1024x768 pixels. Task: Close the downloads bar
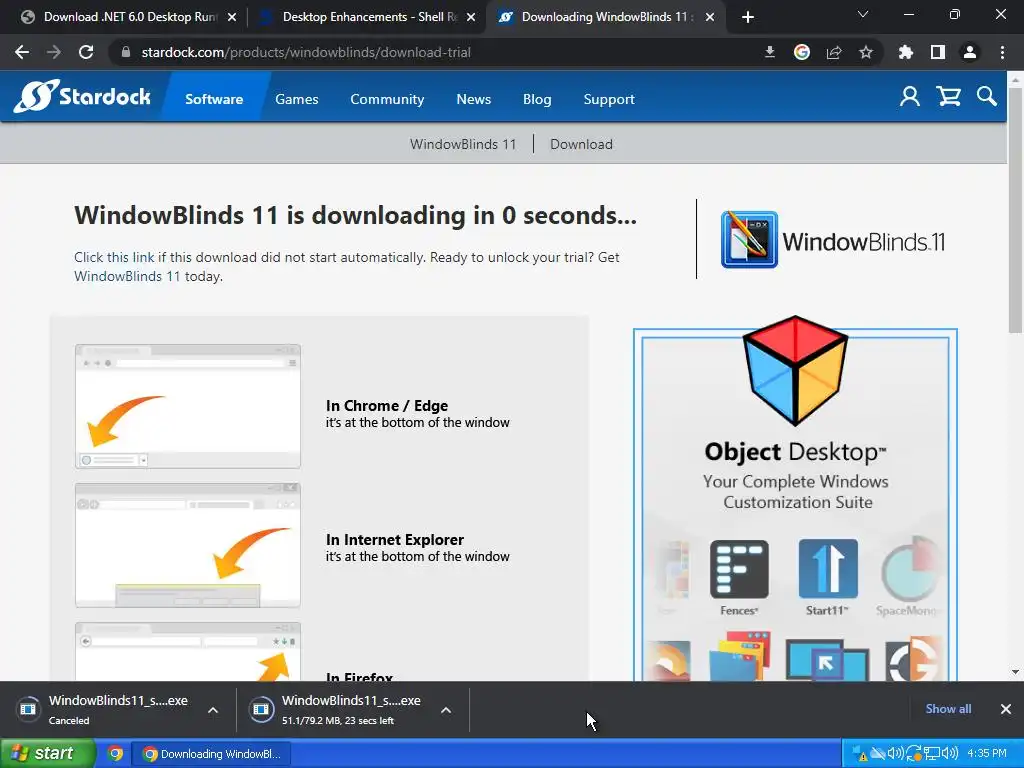pos(1006,709)
